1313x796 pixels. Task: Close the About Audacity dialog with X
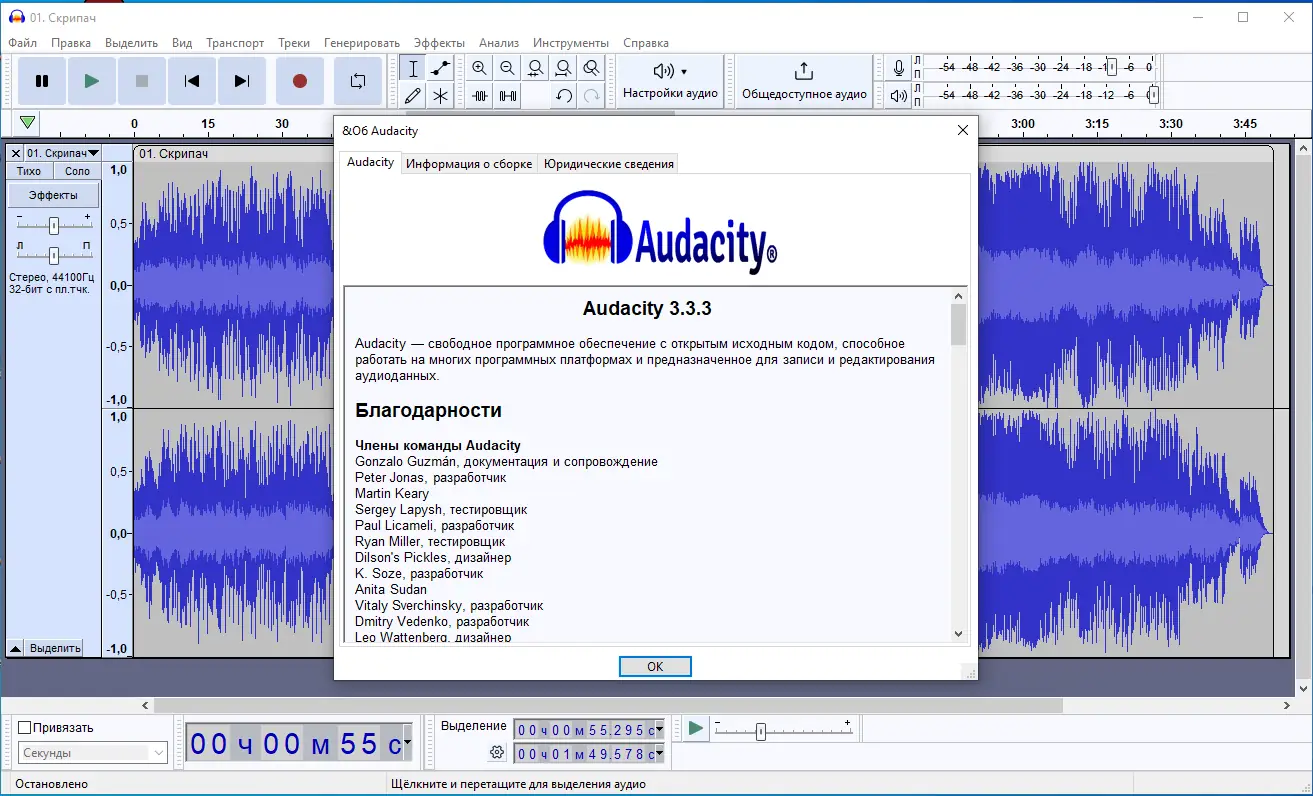[963, 130]
